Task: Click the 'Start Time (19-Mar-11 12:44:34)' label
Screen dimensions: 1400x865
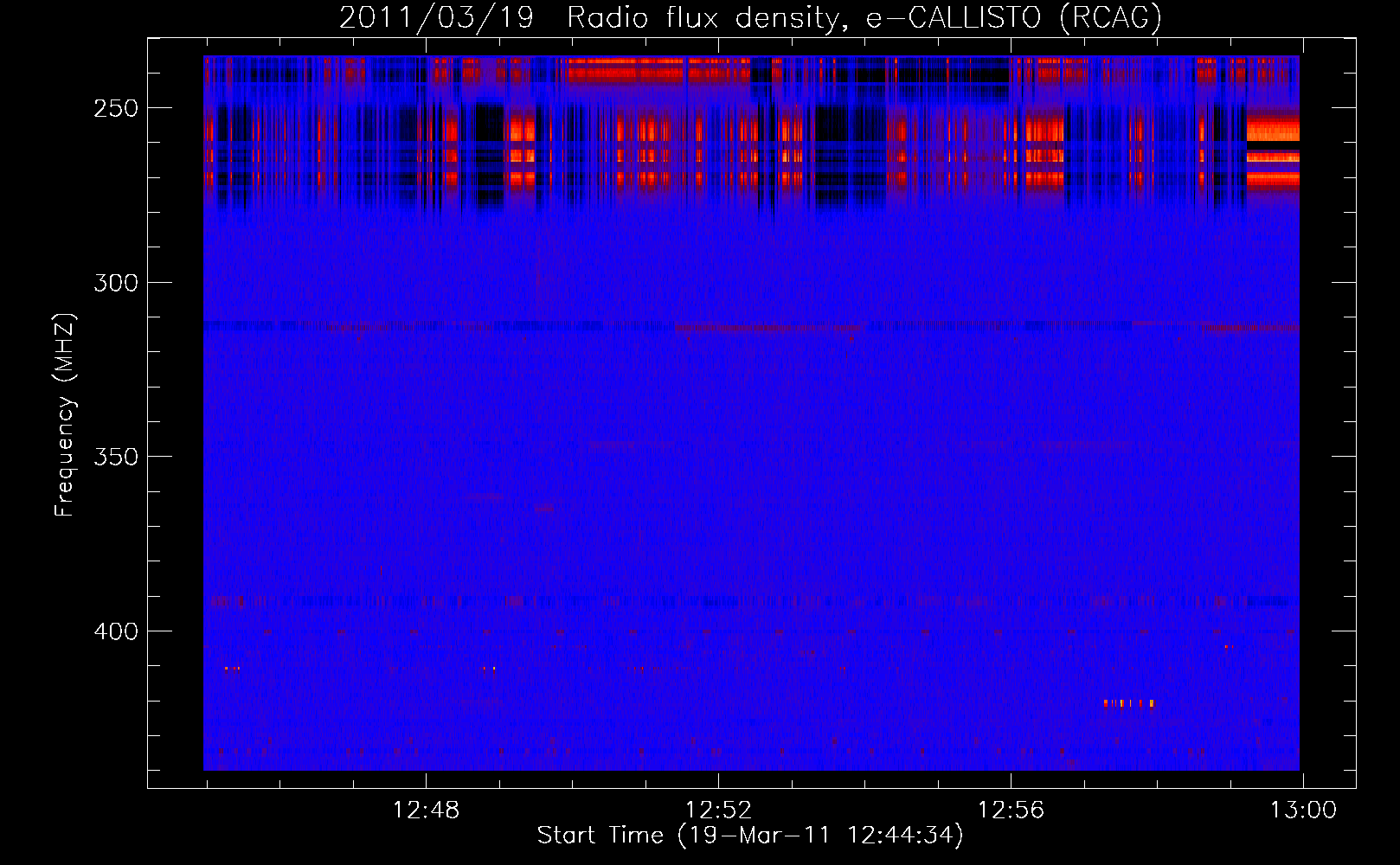Action: (750, 836)
